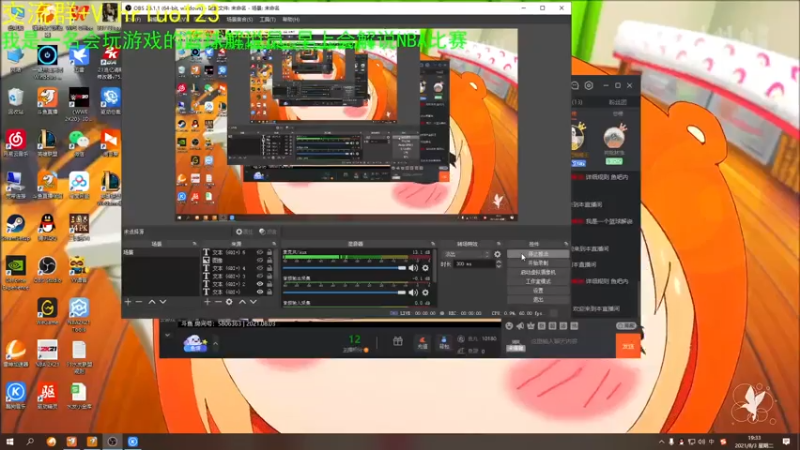Open Settings from OBS controls panel

538,291
